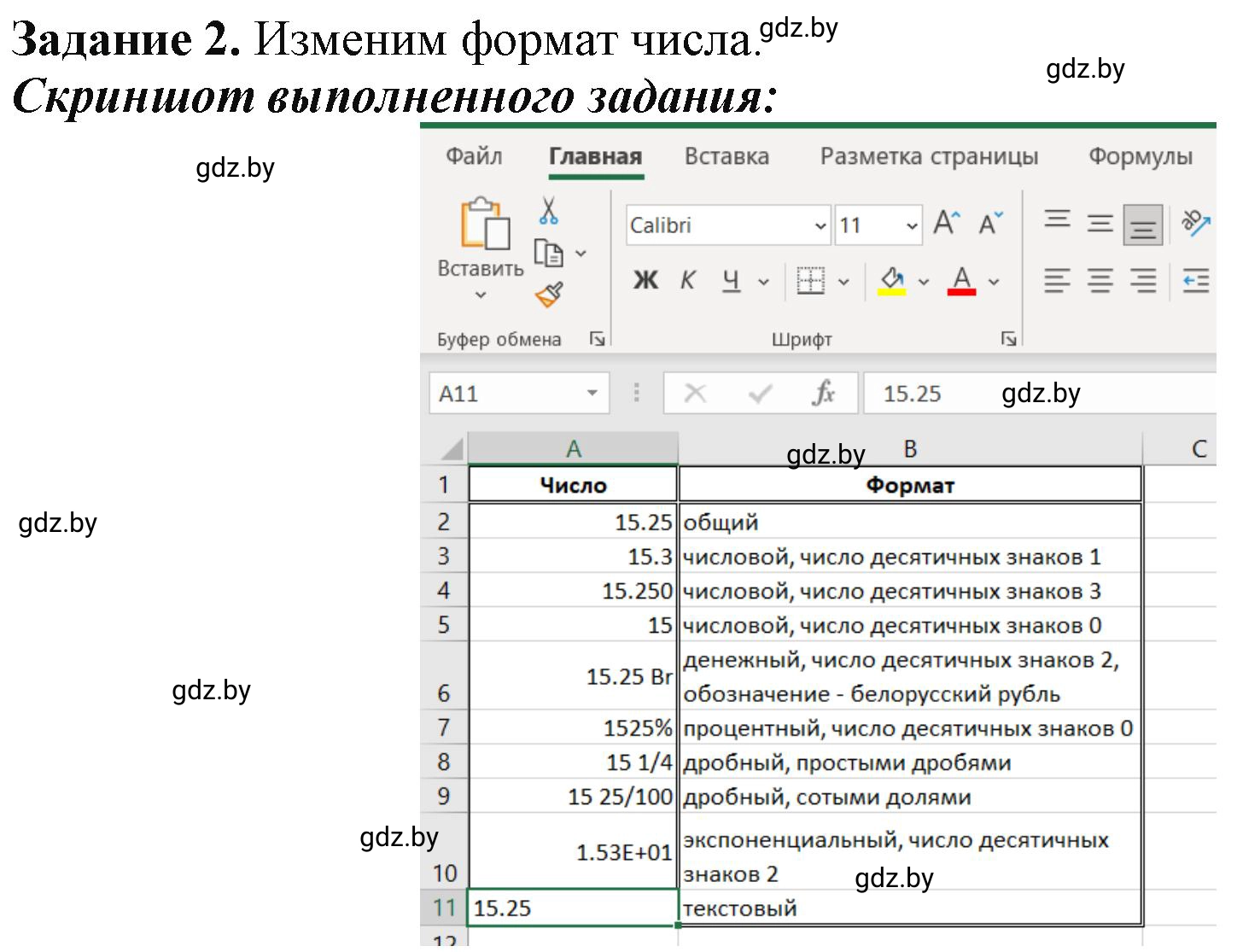Screen dimensions: 1237x952
Task: Open font (Шрифт) dialog launcher
Action: coord(1009,339)
